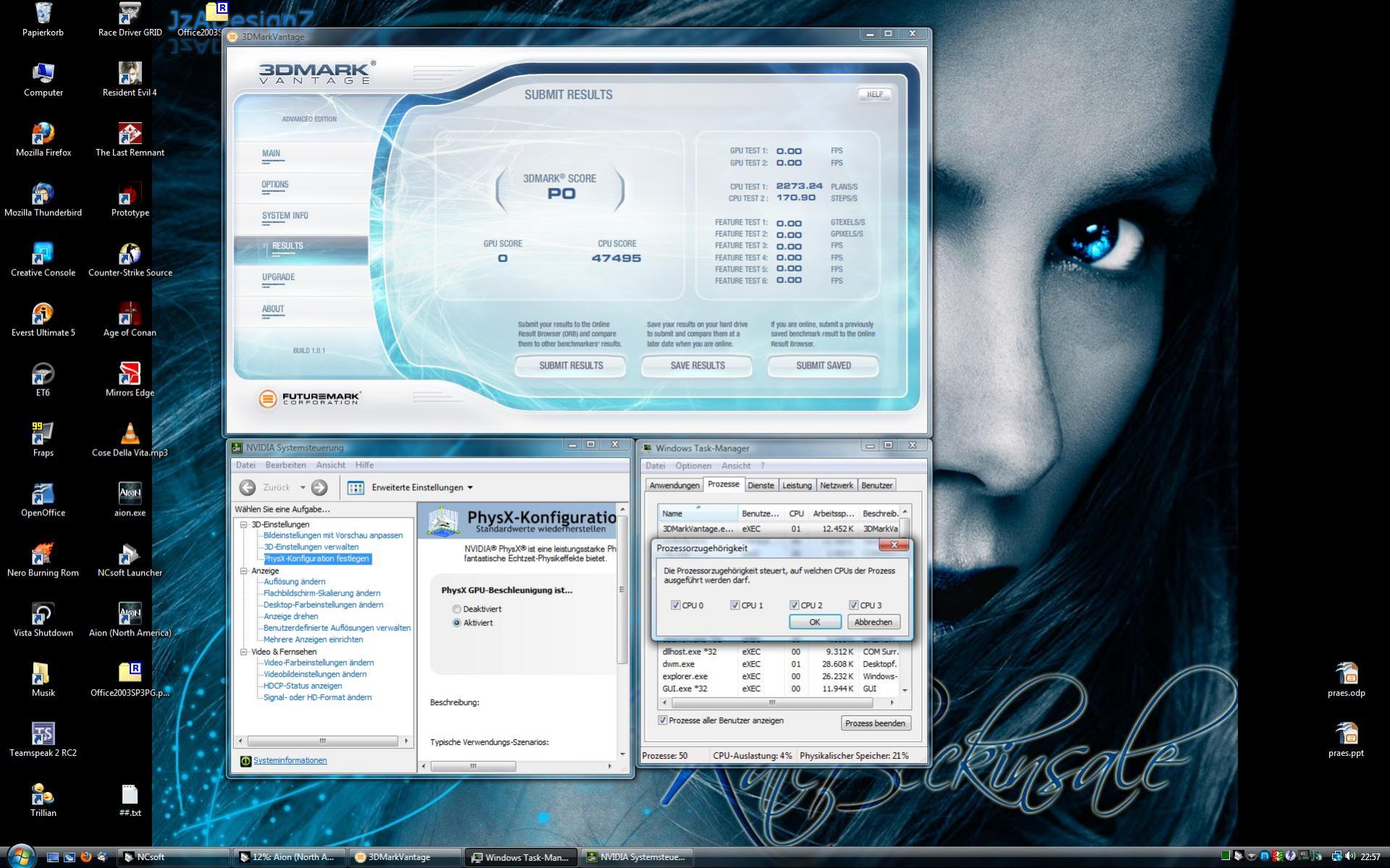
Task: Toggle CPU 1 affinity checkbox
Action: [734, 605]
